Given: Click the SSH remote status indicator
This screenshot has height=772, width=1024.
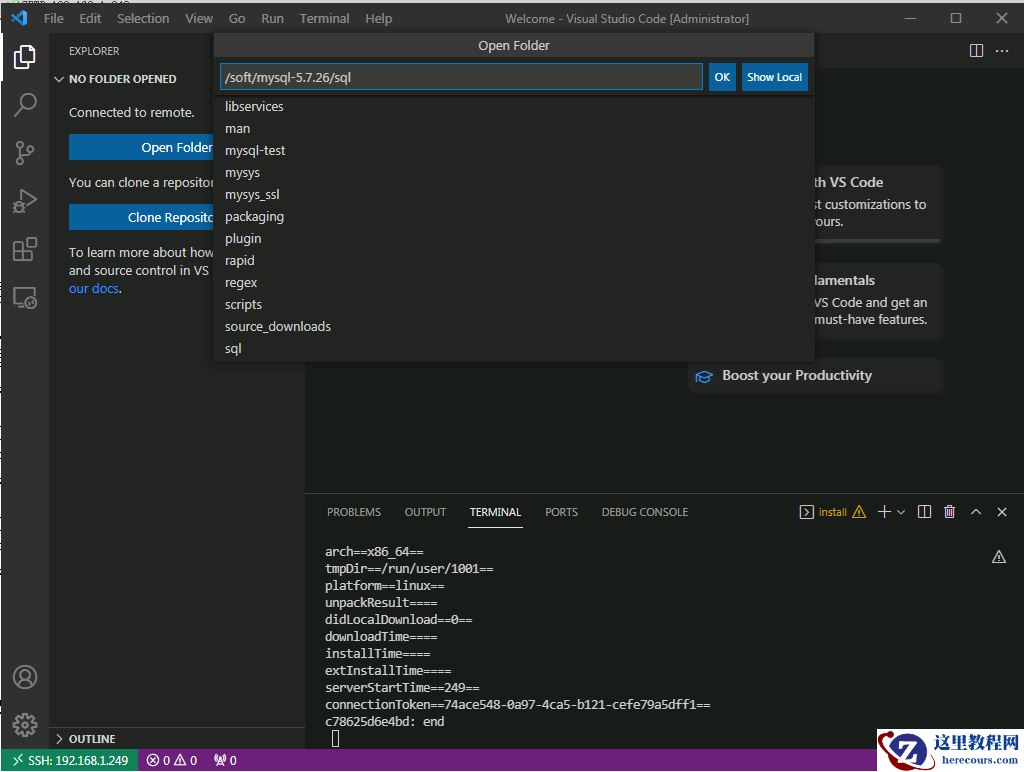Looking at the screenshot, I should [x=70, y=760].
